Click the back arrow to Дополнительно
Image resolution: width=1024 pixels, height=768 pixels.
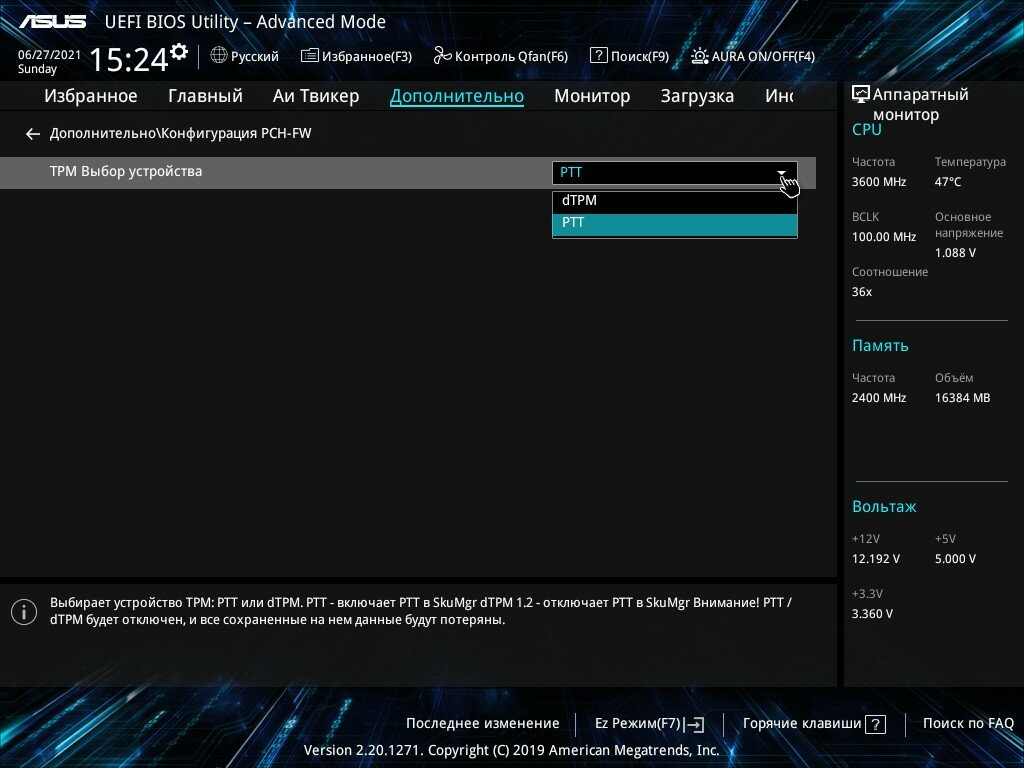tap(33, 134)
